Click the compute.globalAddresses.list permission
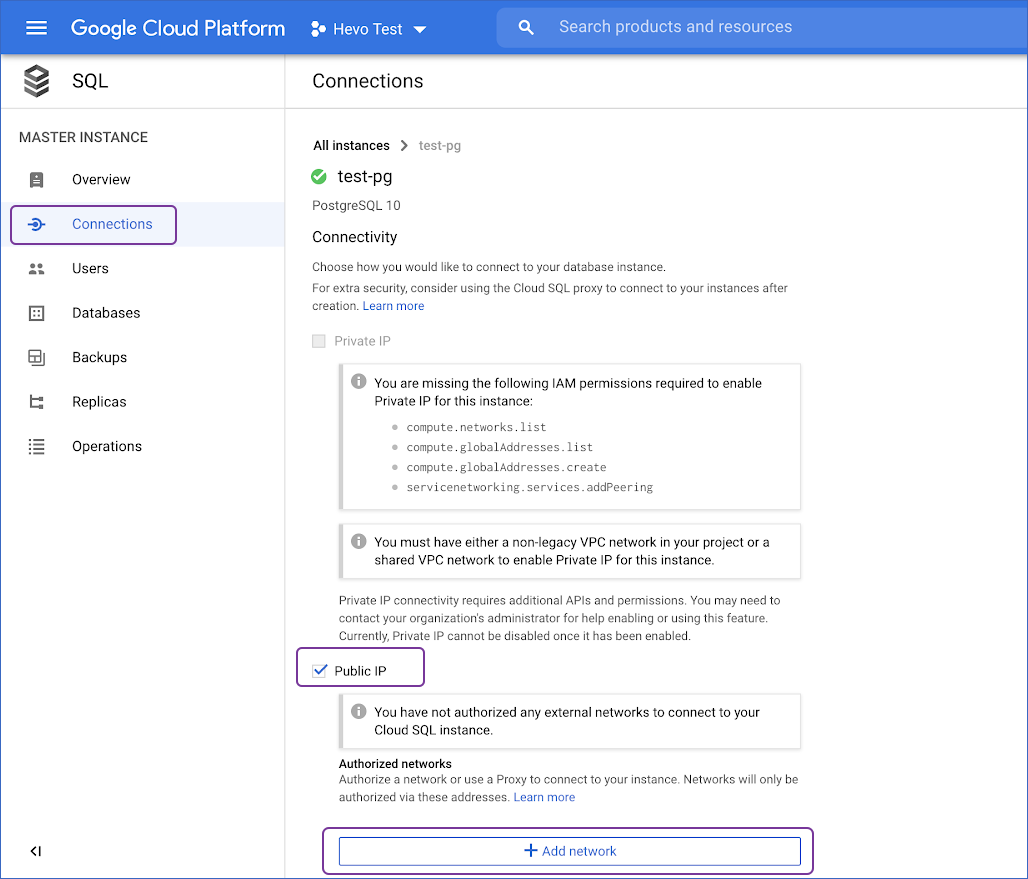 (x=500, y=448)
